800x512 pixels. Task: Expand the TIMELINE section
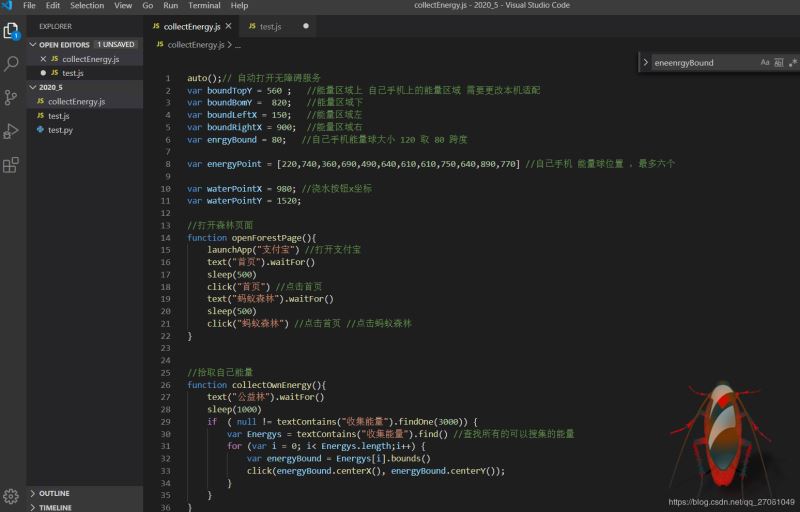pos(55,507)
